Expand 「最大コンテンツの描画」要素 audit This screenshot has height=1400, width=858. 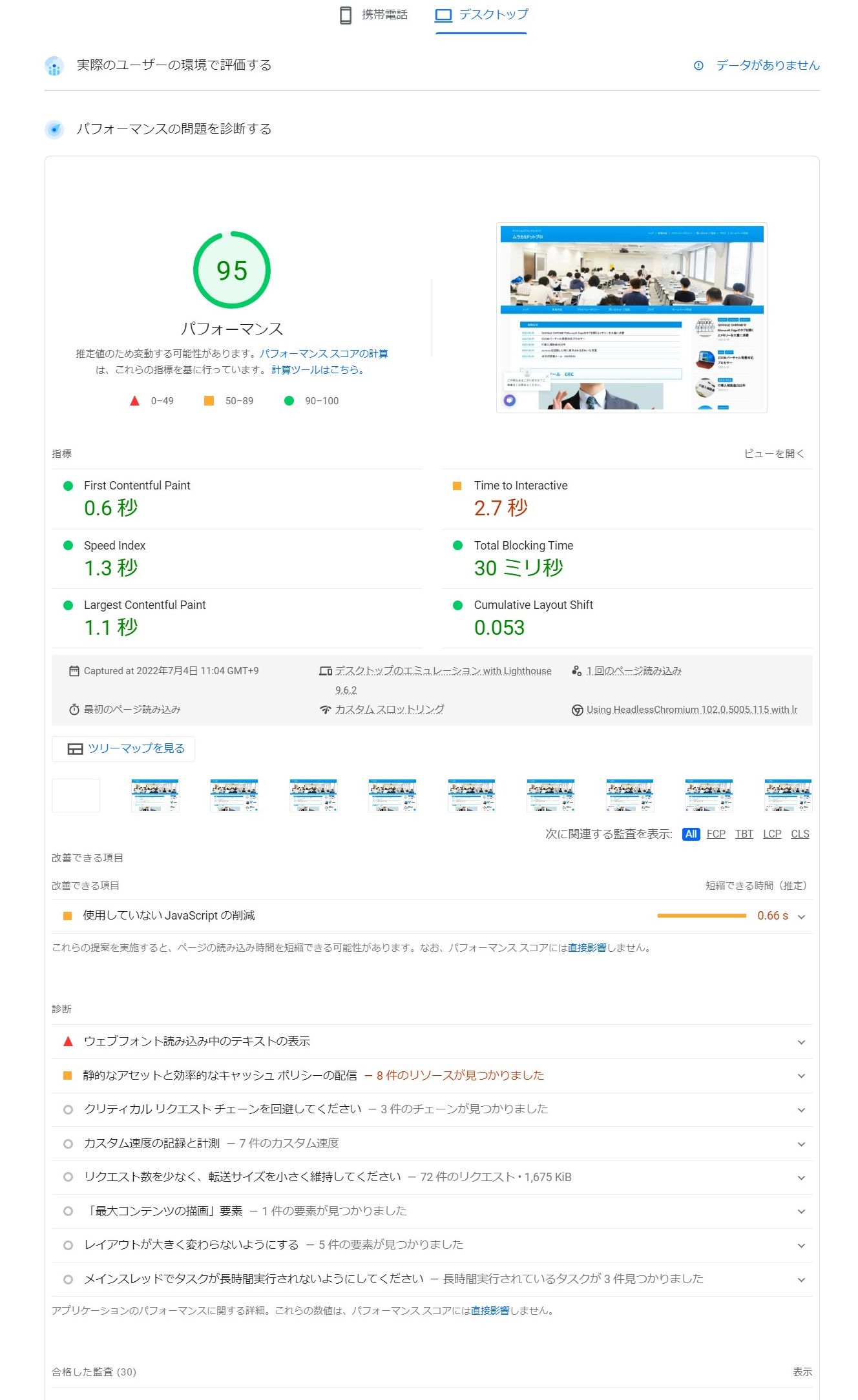tap(432, 1211)
